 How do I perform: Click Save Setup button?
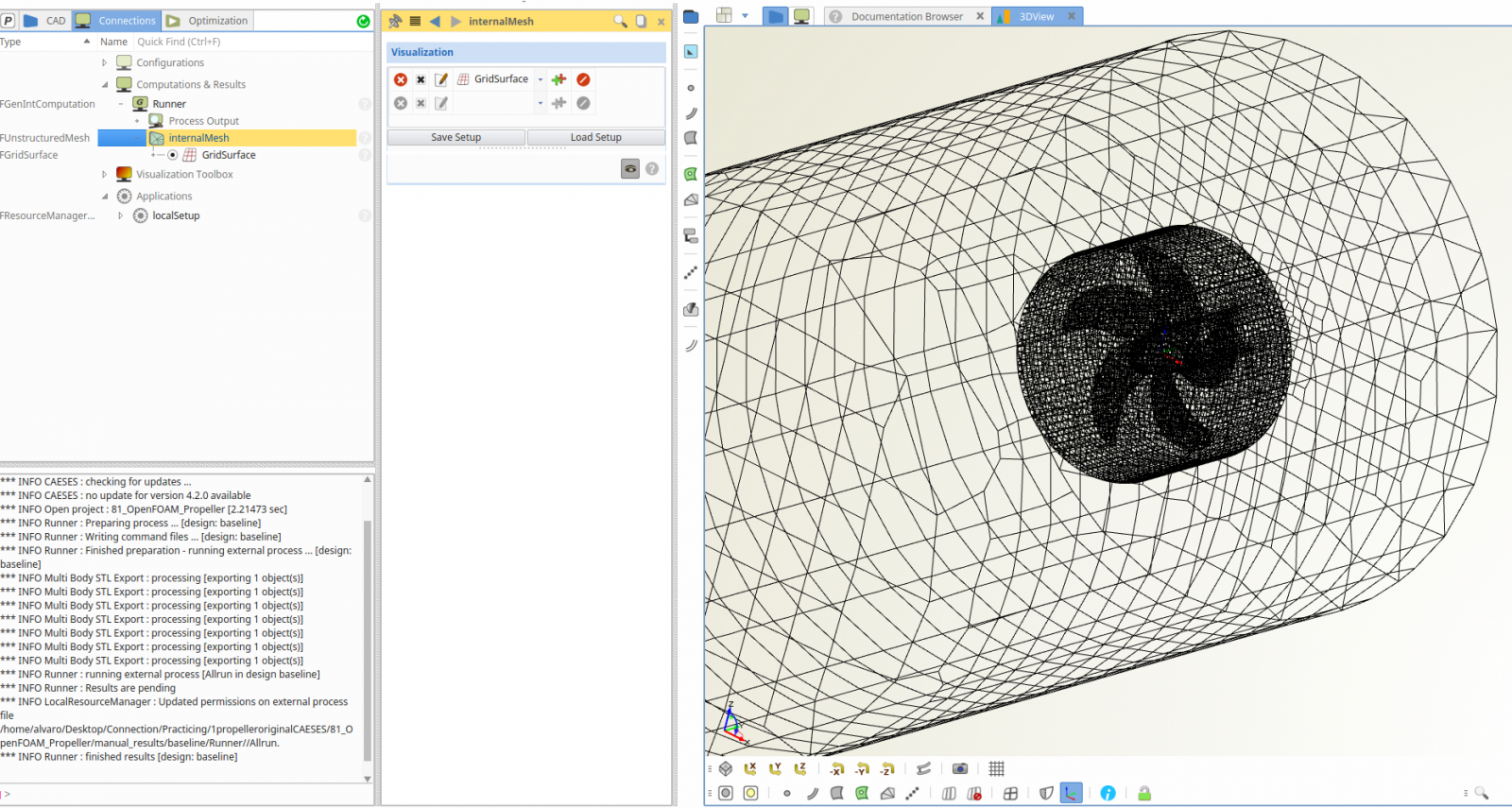click(455, 137)
